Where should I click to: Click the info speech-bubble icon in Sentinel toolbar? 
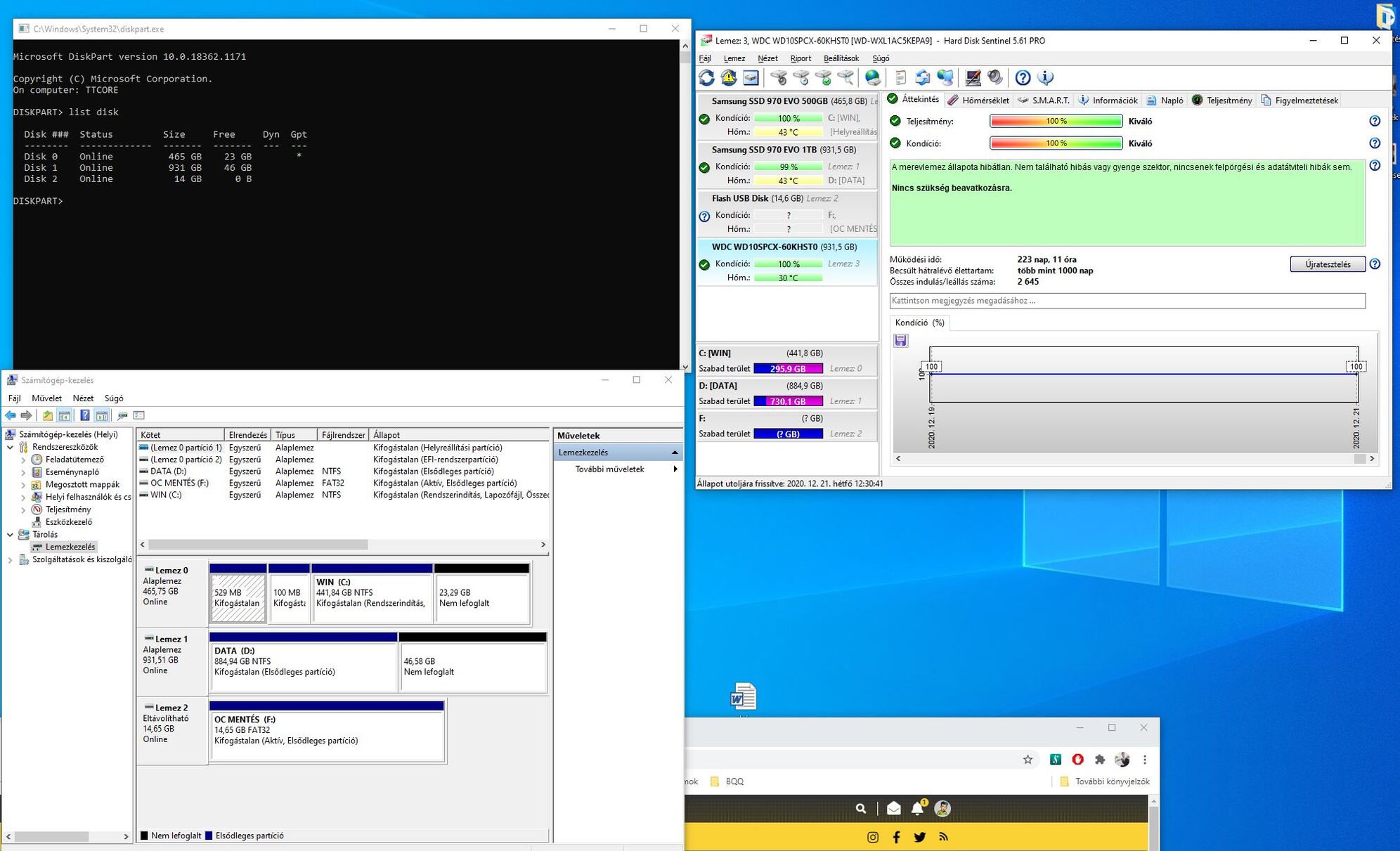pyautogui.click(x=1045, y=78)
